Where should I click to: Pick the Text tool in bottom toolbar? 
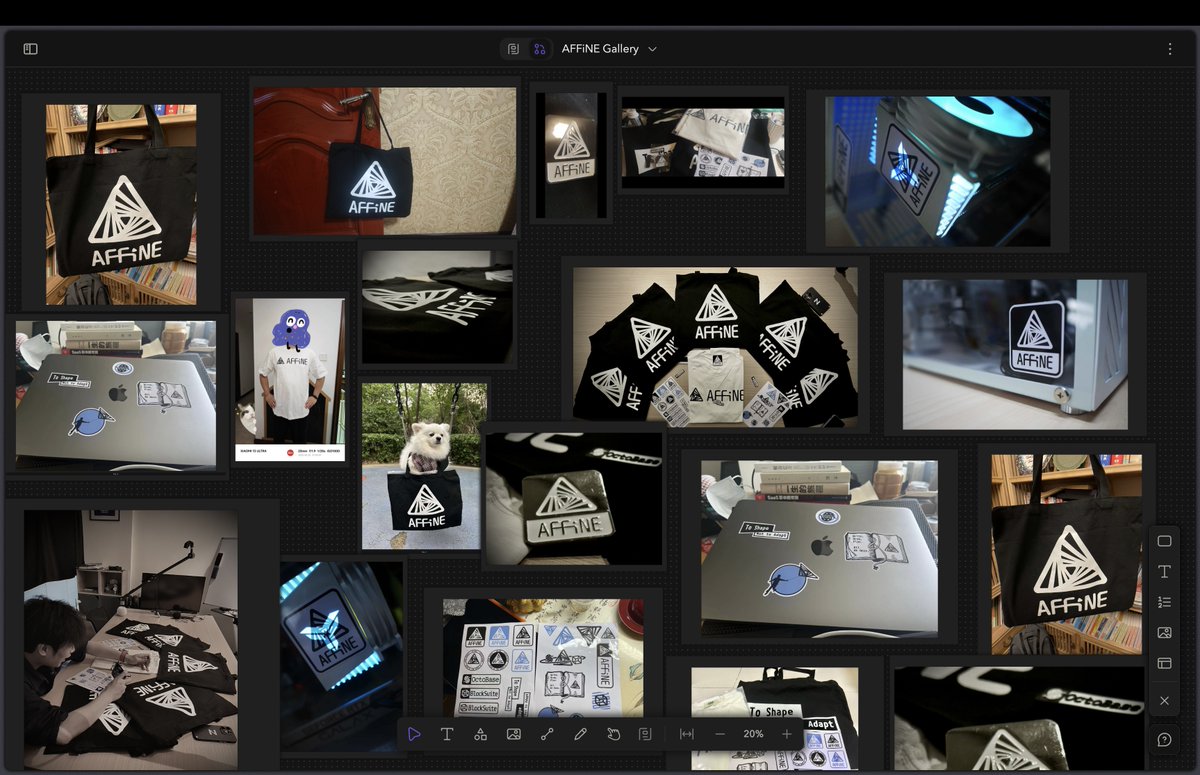coord(447,734)
